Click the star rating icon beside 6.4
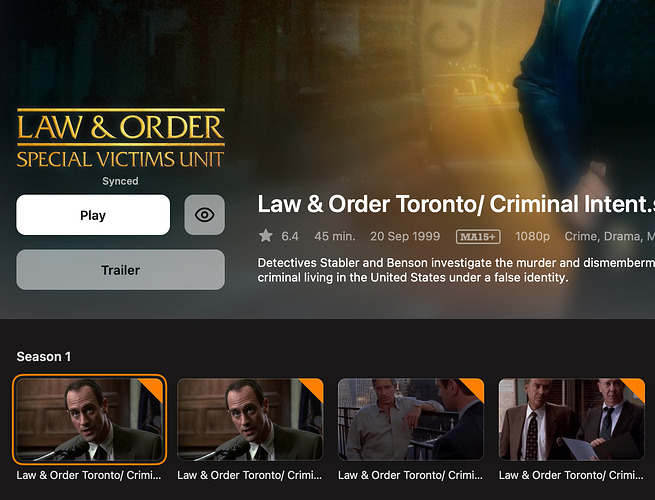Image resolution: width=655 pixels, height=500 pixels. pyautogui.click(x=266, y=236)
